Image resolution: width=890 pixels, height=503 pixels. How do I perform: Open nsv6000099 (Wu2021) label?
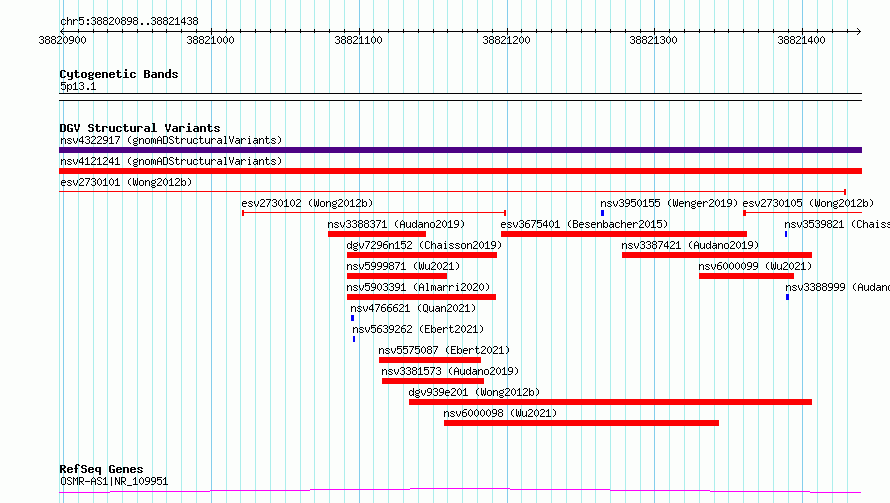click(755, 266)
